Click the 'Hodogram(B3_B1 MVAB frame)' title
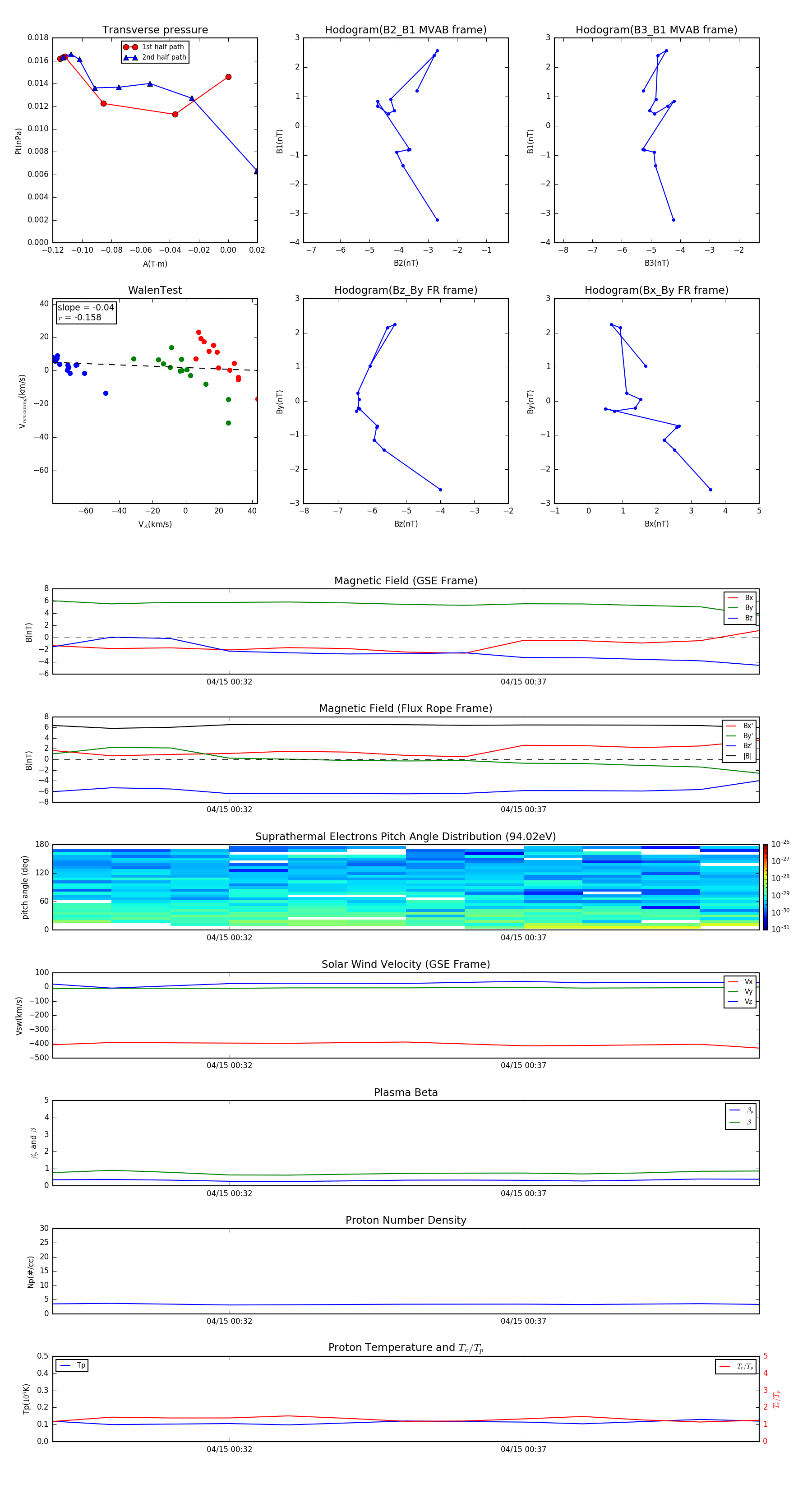812x1489 pixels. point(656,30)
